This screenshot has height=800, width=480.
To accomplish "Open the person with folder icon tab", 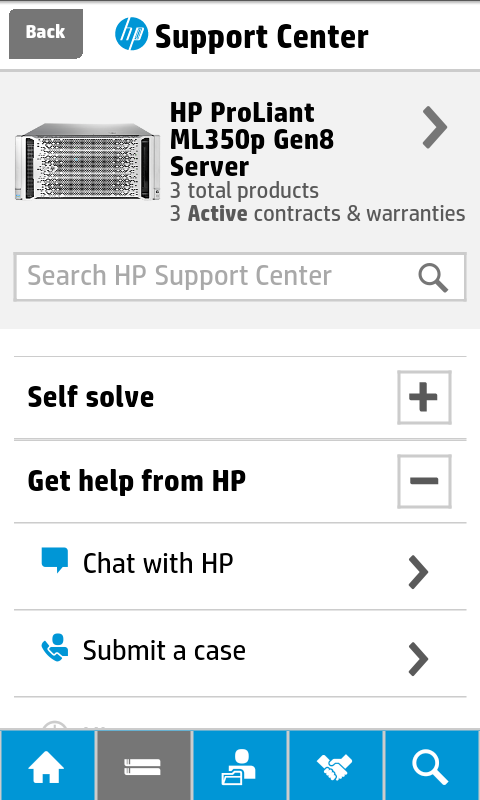I will click(x=239, y=765).
